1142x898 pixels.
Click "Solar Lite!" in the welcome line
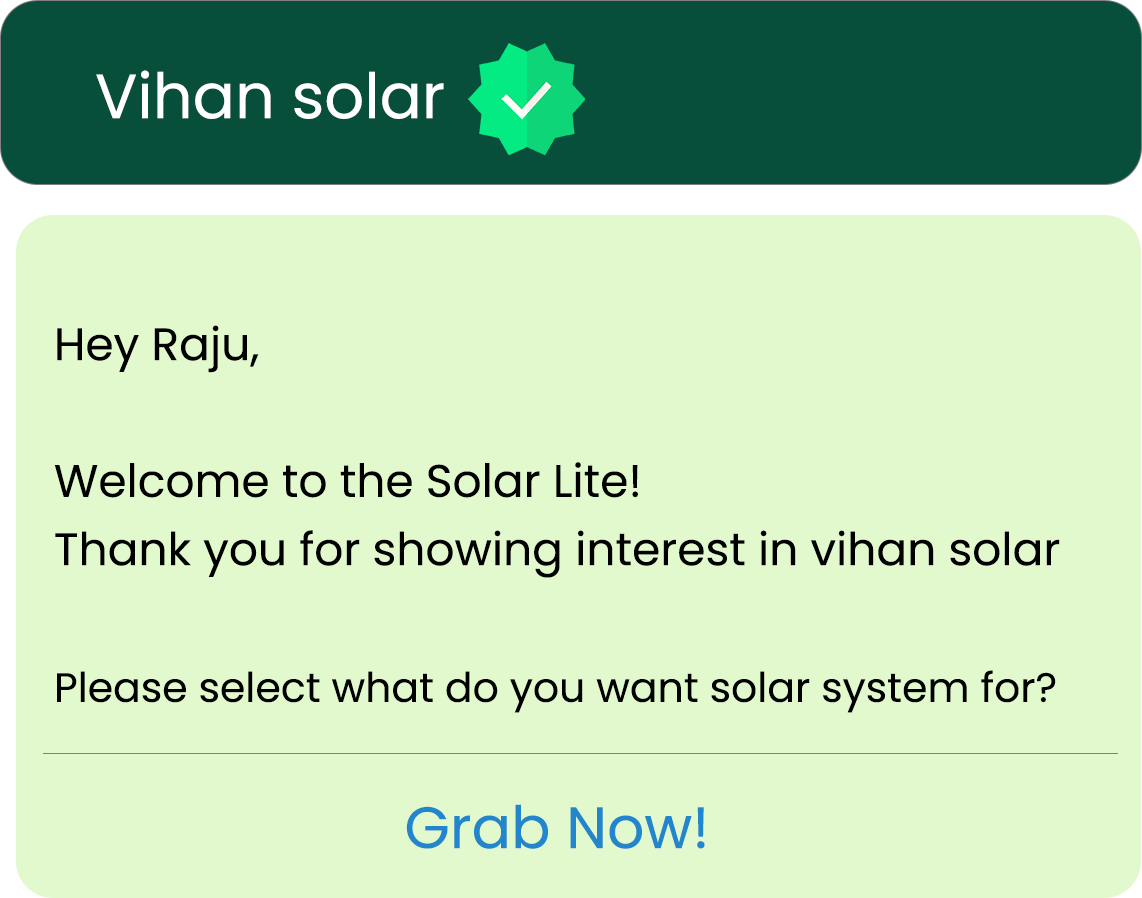coord(532,483)
